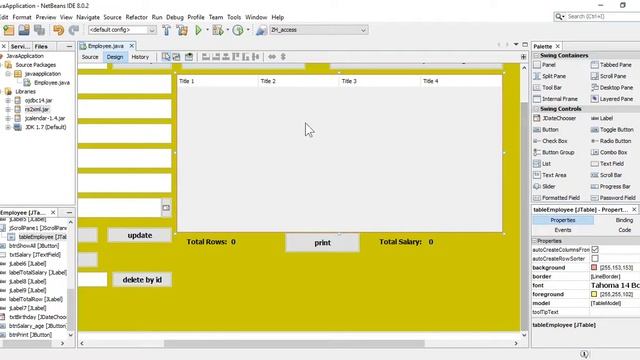Click the Profile Project clock icon
Screen dimensions: 640x360
[238, 30]
